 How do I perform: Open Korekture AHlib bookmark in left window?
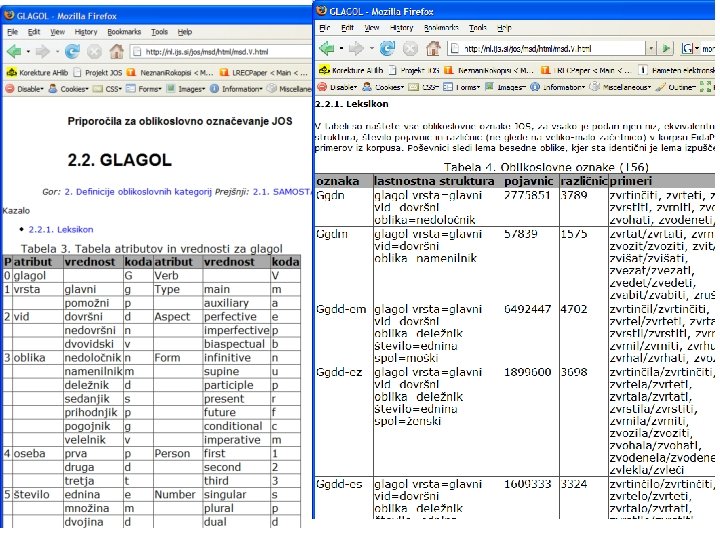click(x=38, y=73)
